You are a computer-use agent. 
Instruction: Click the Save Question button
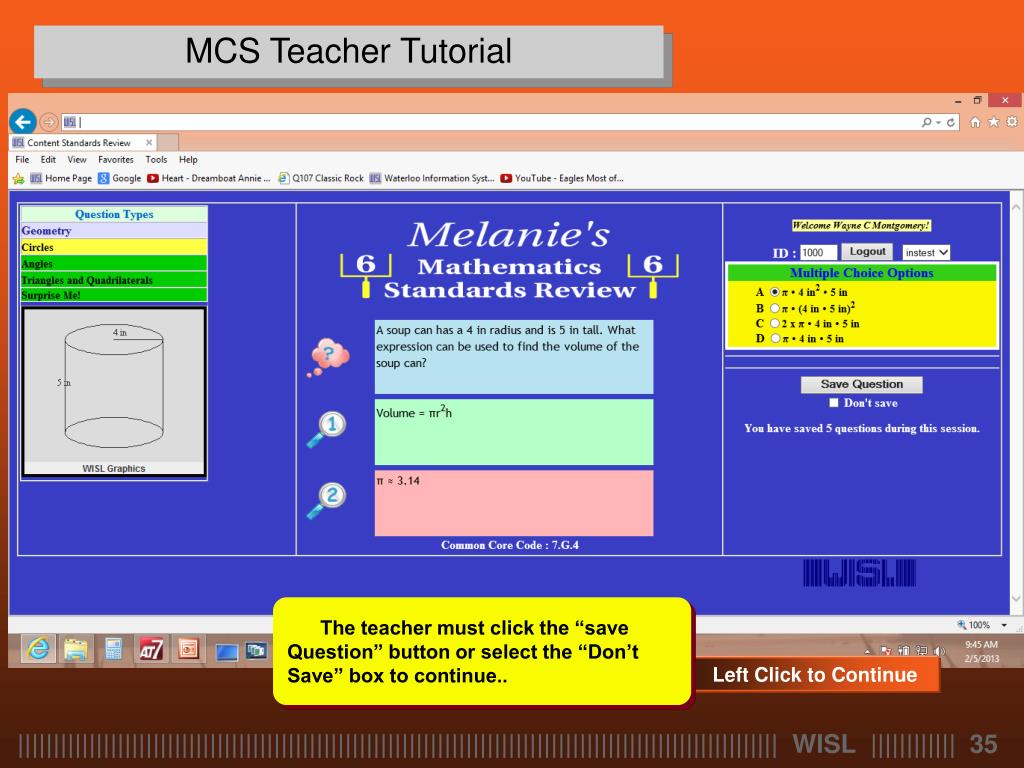[x=861, y=385]
